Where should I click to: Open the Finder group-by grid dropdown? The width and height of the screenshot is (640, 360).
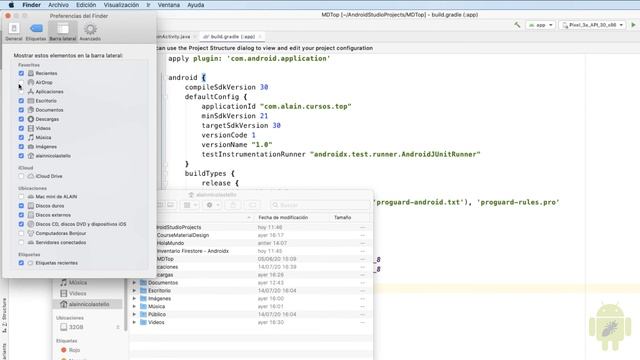[191, 205]
